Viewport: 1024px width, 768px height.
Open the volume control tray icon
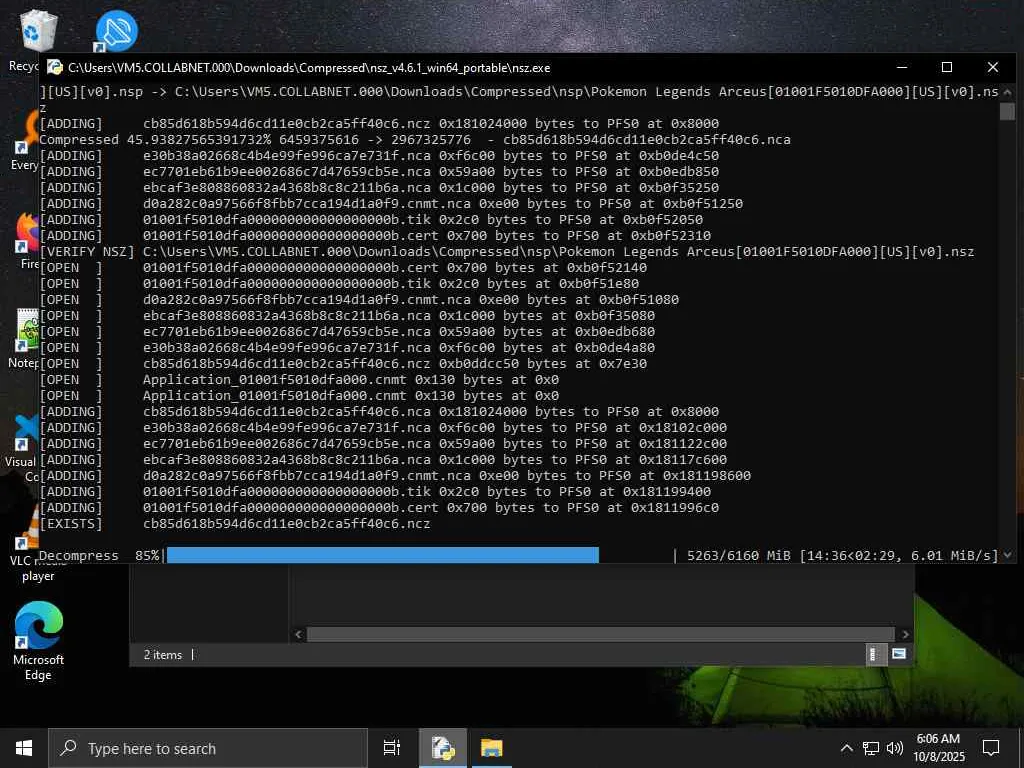pos(895,748)
